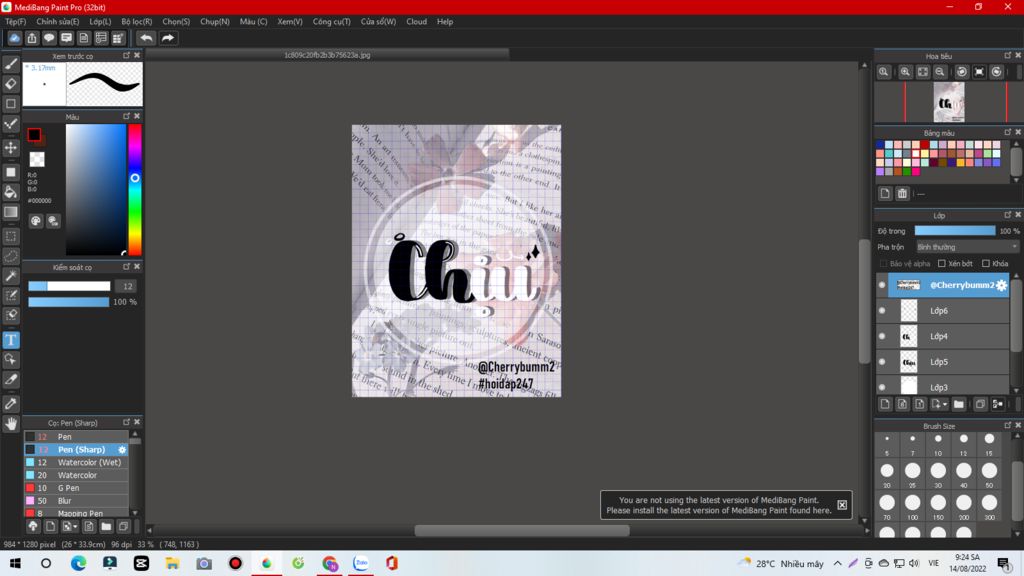The width and height of the screenshot is (1024, 576).
Task: Select the black foreground color swatch
Action: [x=34, y=135]
